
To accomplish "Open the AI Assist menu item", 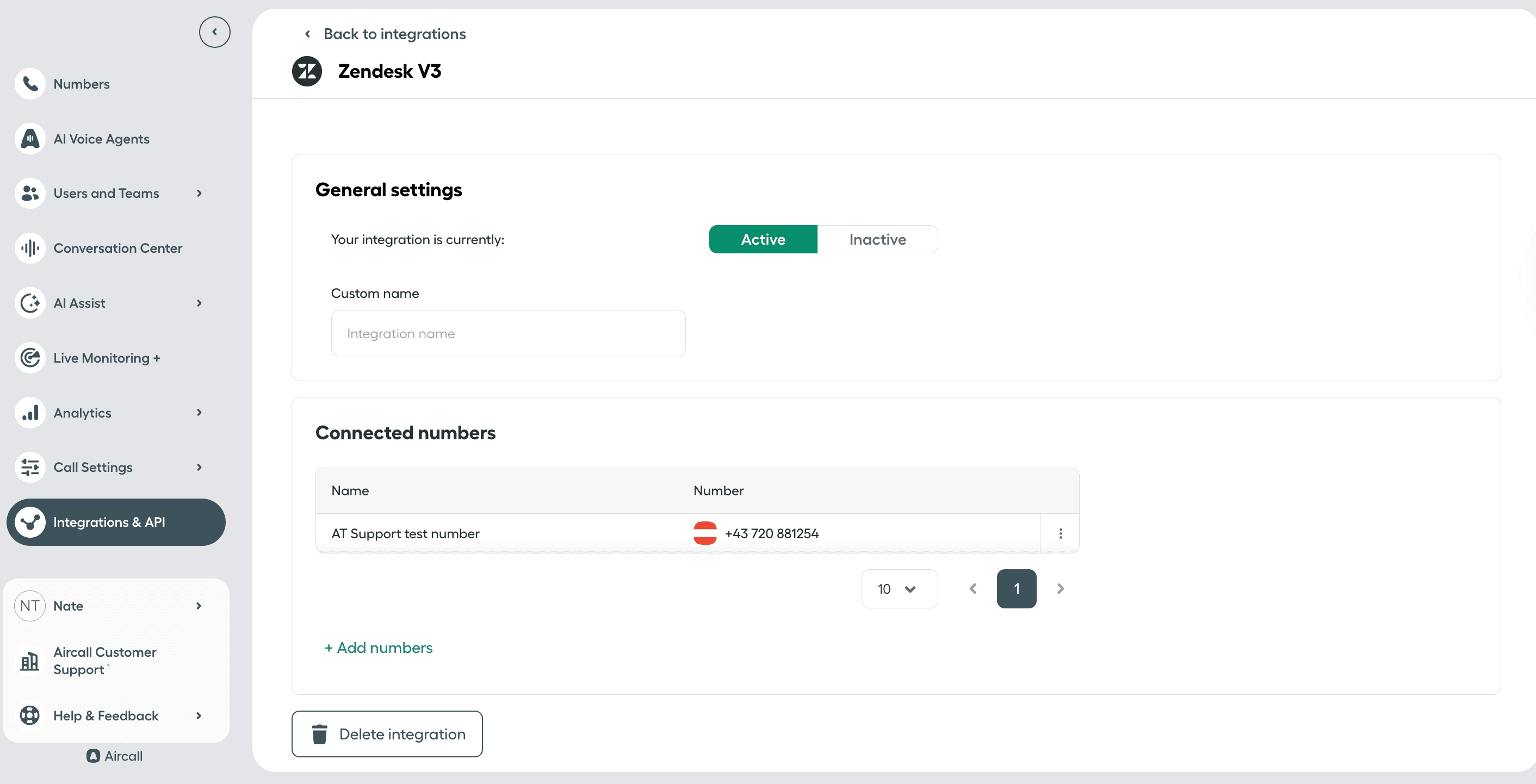I will [x=79, y=303].
